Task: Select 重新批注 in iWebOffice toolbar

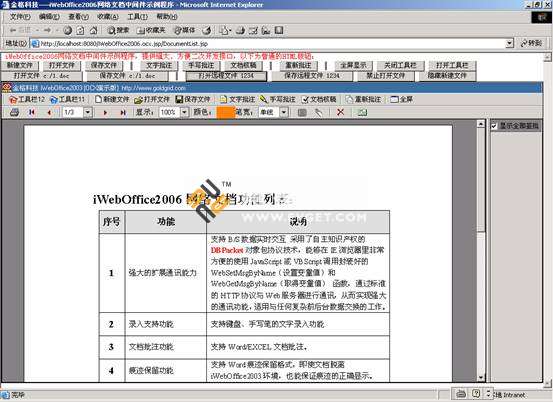Action: [363, 99]
